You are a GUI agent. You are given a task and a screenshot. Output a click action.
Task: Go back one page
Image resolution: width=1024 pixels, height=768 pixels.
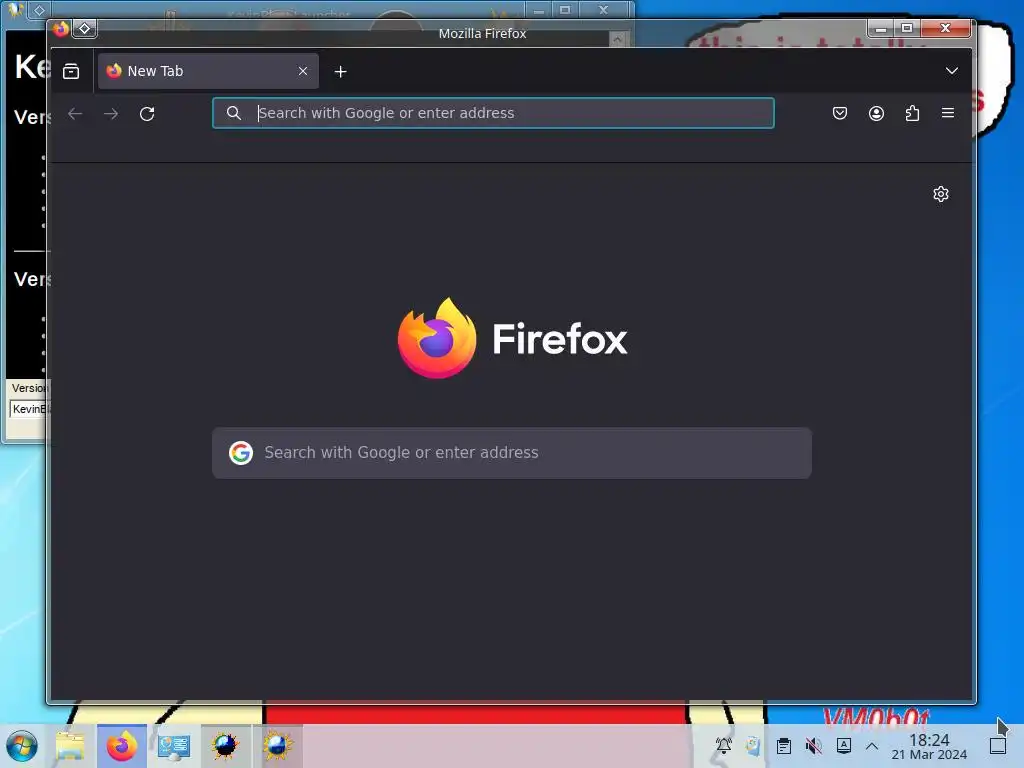[x=75, y=114]
